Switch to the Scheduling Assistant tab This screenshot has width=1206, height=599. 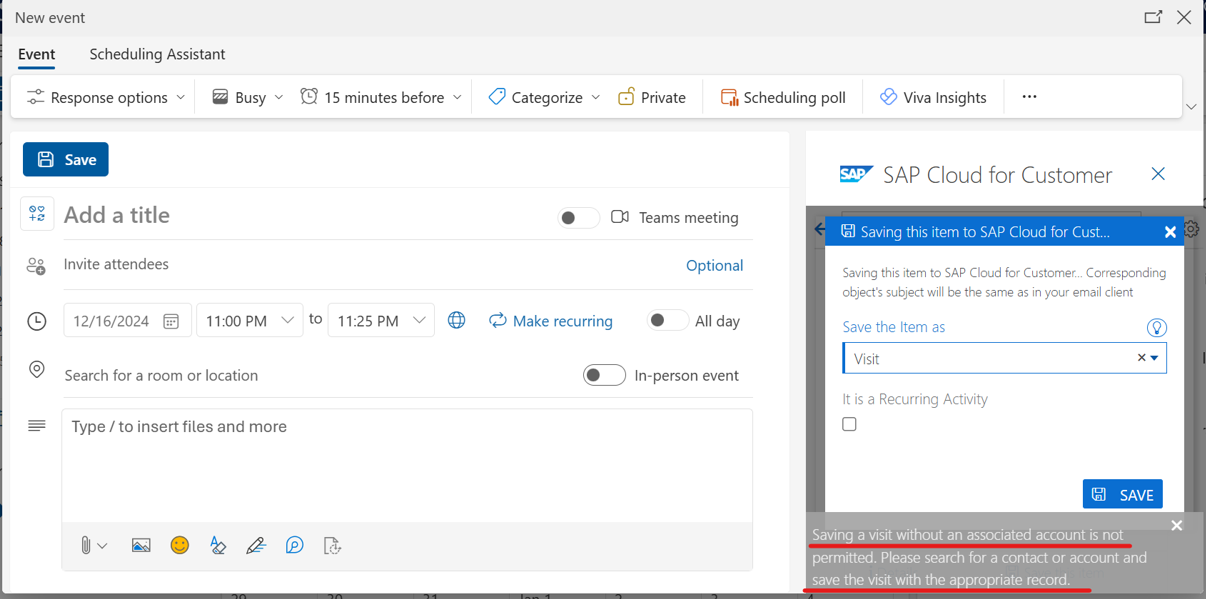(157, 54)
